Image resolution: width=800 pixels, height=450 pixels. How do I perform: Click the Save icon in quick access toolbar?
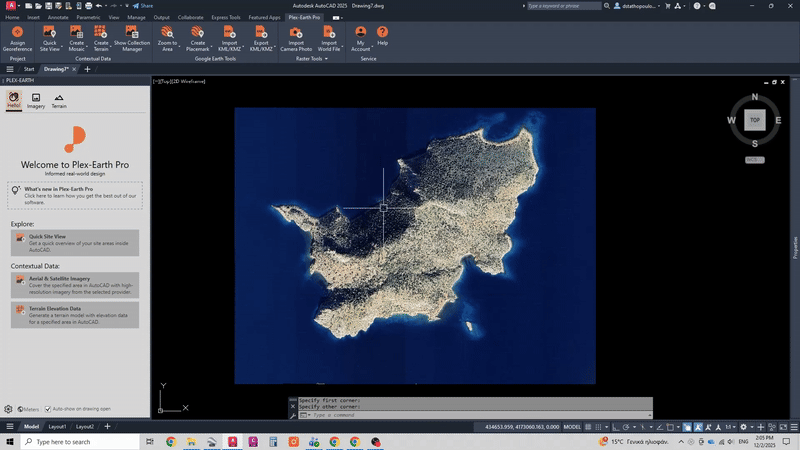tap(48, 6)
